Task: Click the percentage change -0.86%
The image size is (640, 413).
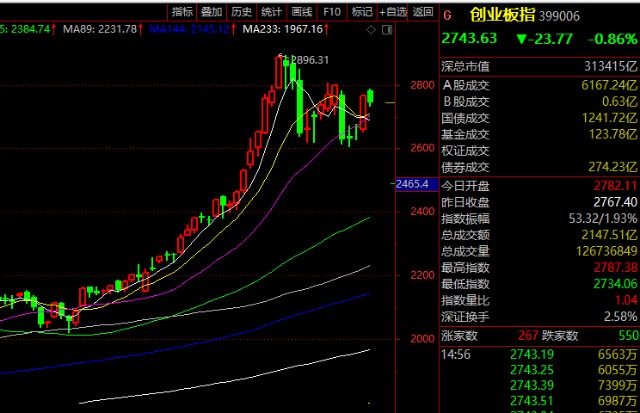Action: tap(612, 39)
